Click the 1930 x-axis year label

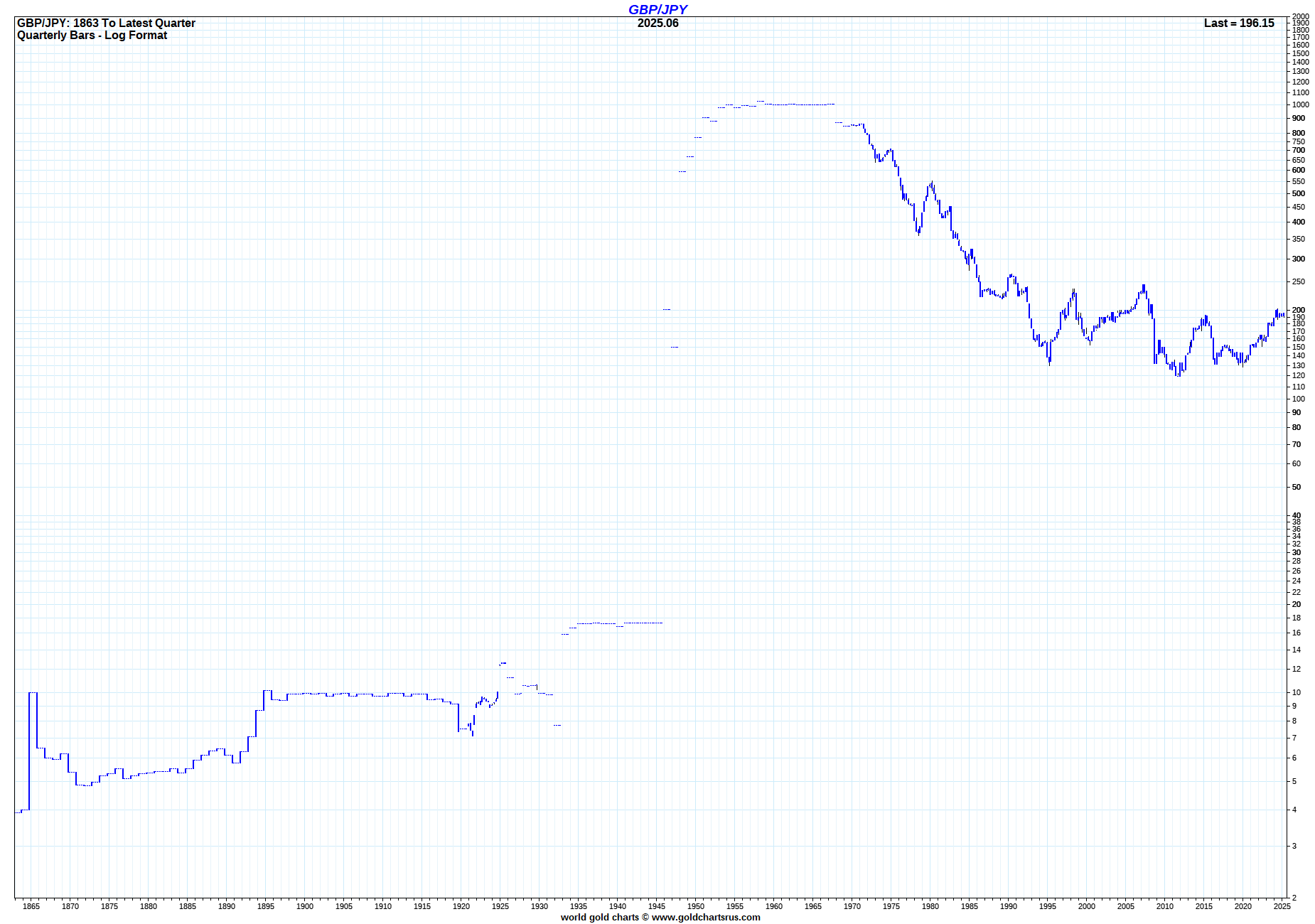[x=540, y=906]
